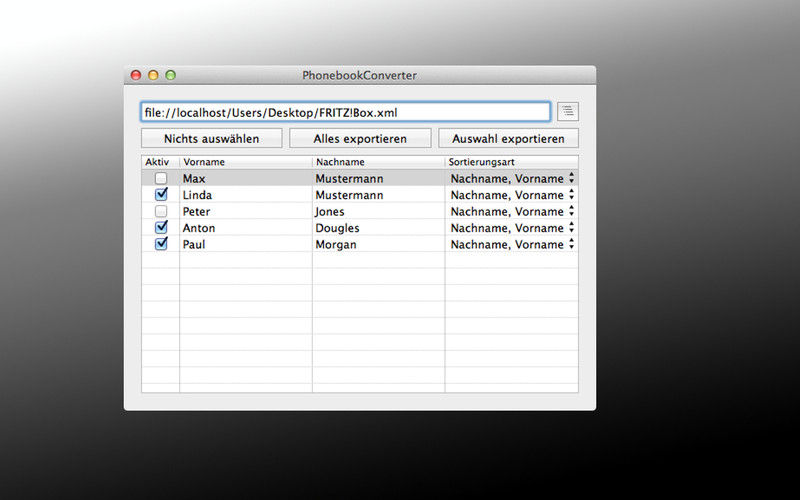Close the PhonebookConverter window with red button
Viewport: 800px width, 500px height.
click(136, 75)
